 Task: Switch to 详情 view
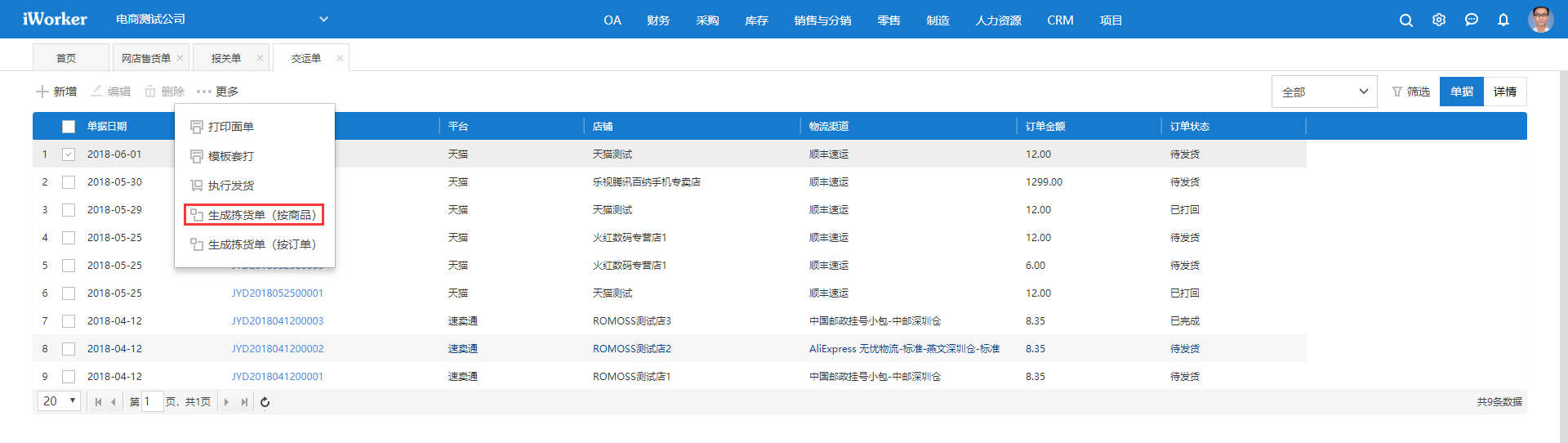tap(1505, 92)
